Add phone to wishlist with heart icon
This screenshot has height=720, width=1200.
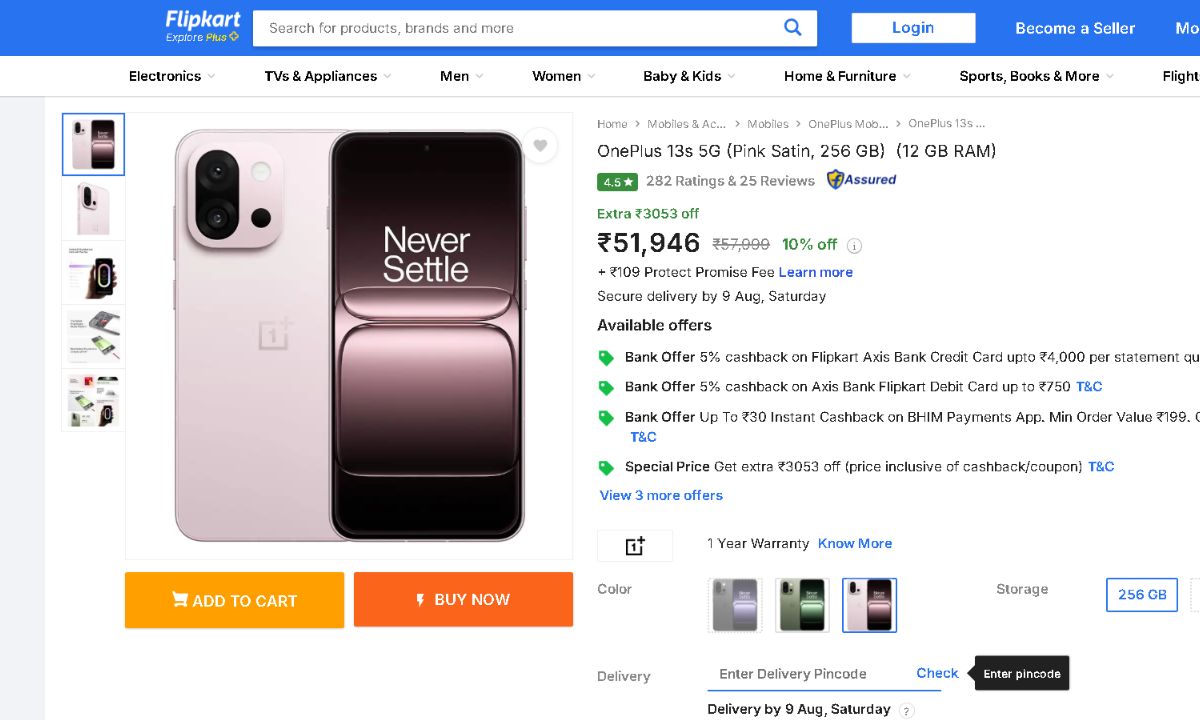tap(540, 146)
